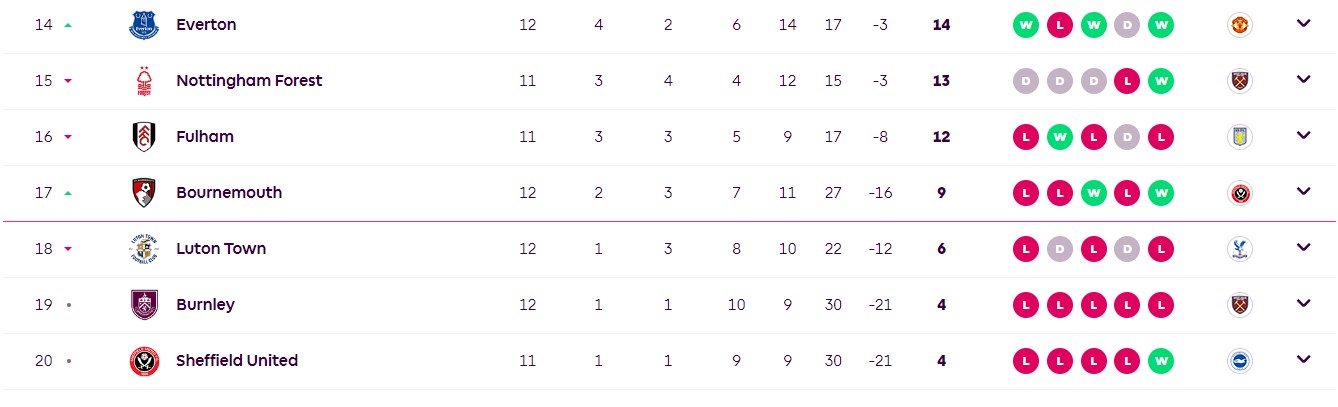Click the Fulham club crest
This screenshot has height=407, width=1338.
click(144, 137)
